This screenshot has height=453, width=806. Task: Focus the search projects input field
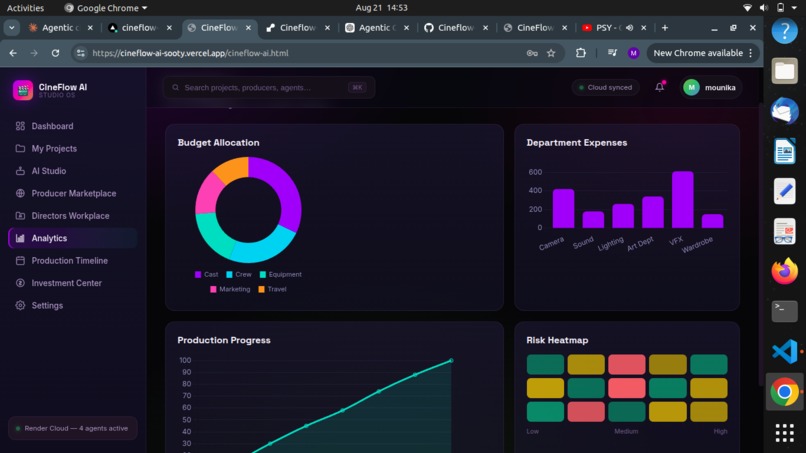click(269, 87)
